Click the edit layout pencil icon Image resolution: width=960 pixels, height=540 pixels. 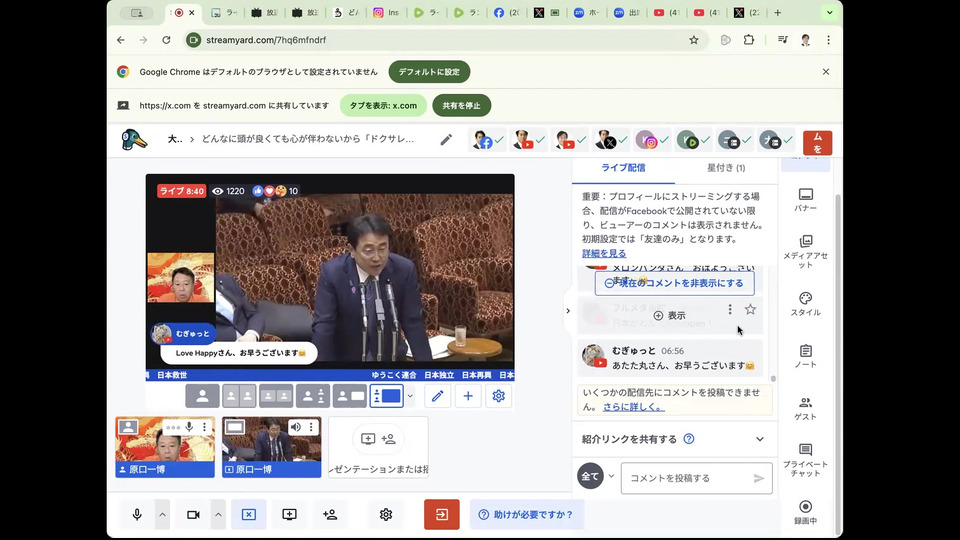[x=437, y=396]
